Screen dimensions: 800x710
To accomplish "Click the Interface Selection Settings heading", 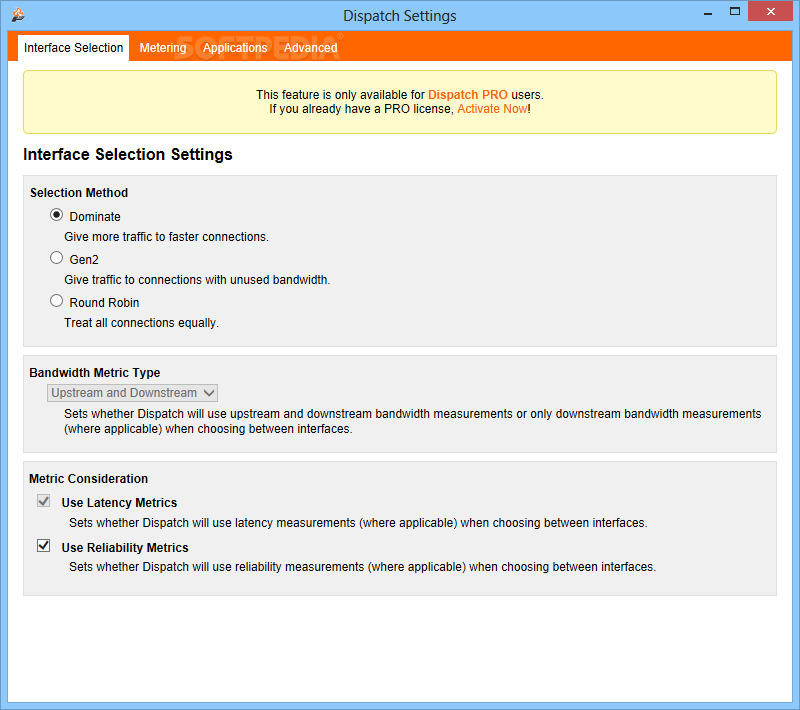I will coord(128,155).
